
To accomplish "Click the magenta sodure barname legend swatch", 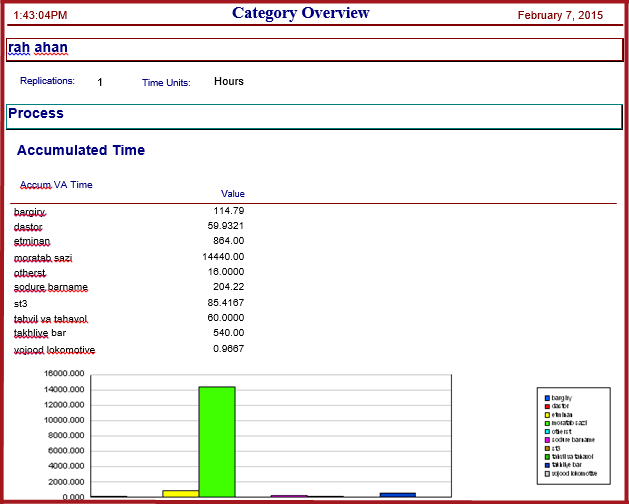I will 547,440.
